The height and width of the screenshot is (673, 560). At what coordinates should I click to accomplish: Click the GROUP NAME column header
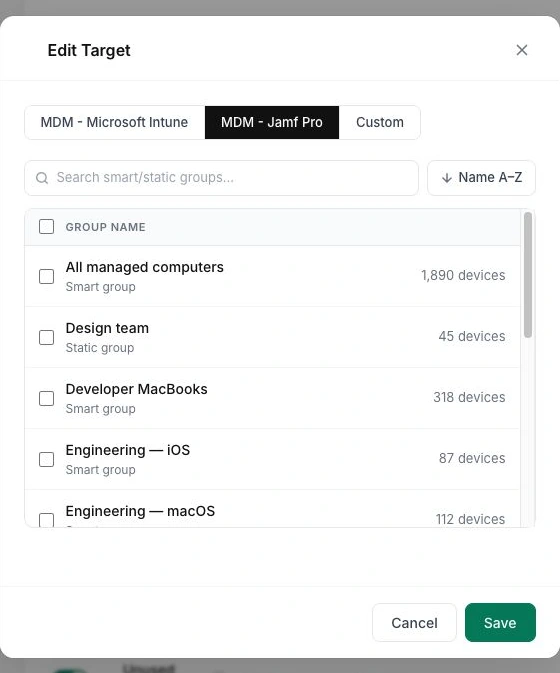pos(105,227)
